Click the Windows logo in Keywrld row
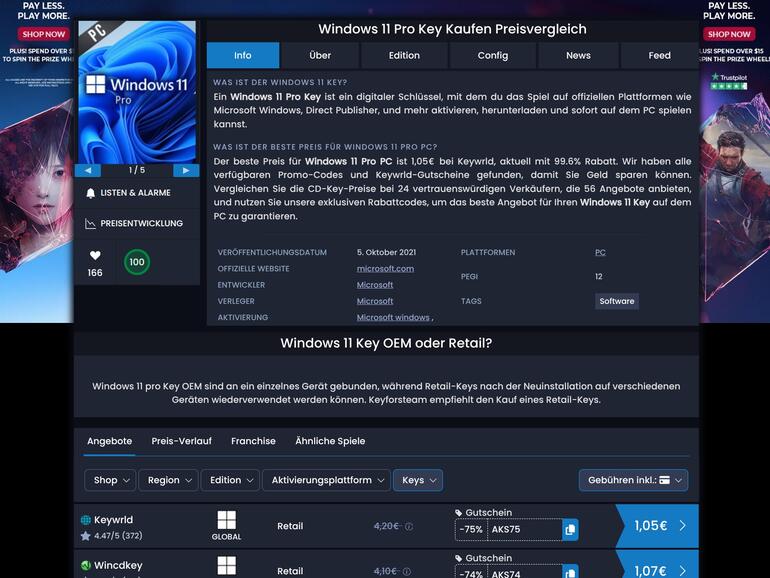The width and height of the screenshot is (770, 578). (x=226, y=520)
